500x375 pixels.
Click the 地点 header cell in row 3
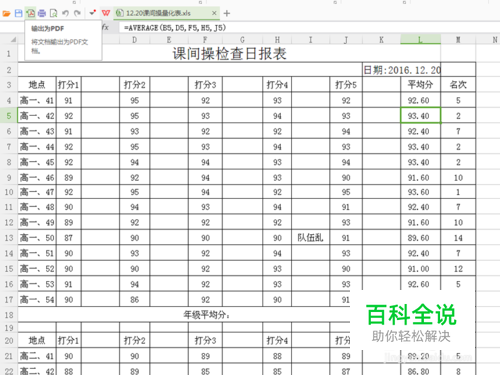click(37, 85)
